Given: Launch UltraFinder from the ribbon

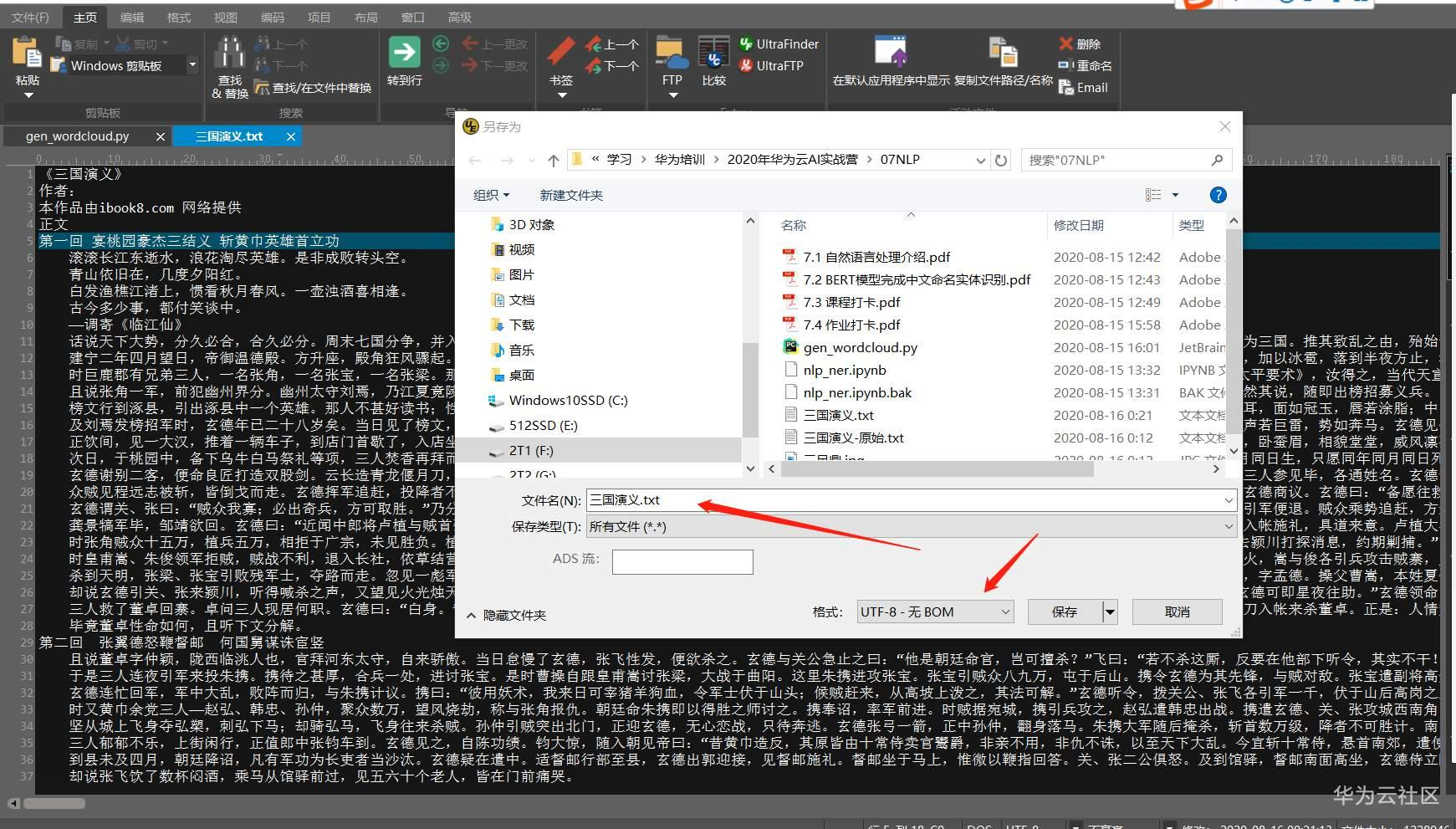Looking at the screenshot, I should (779, 43).
